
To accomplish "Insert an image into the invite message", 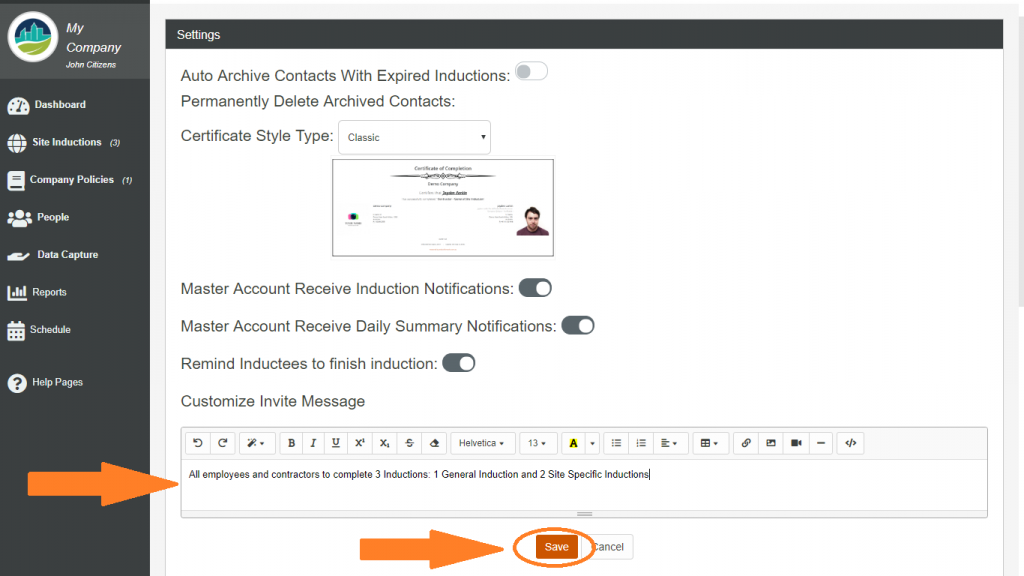I will pyautogui.click(x=771, y=443).
